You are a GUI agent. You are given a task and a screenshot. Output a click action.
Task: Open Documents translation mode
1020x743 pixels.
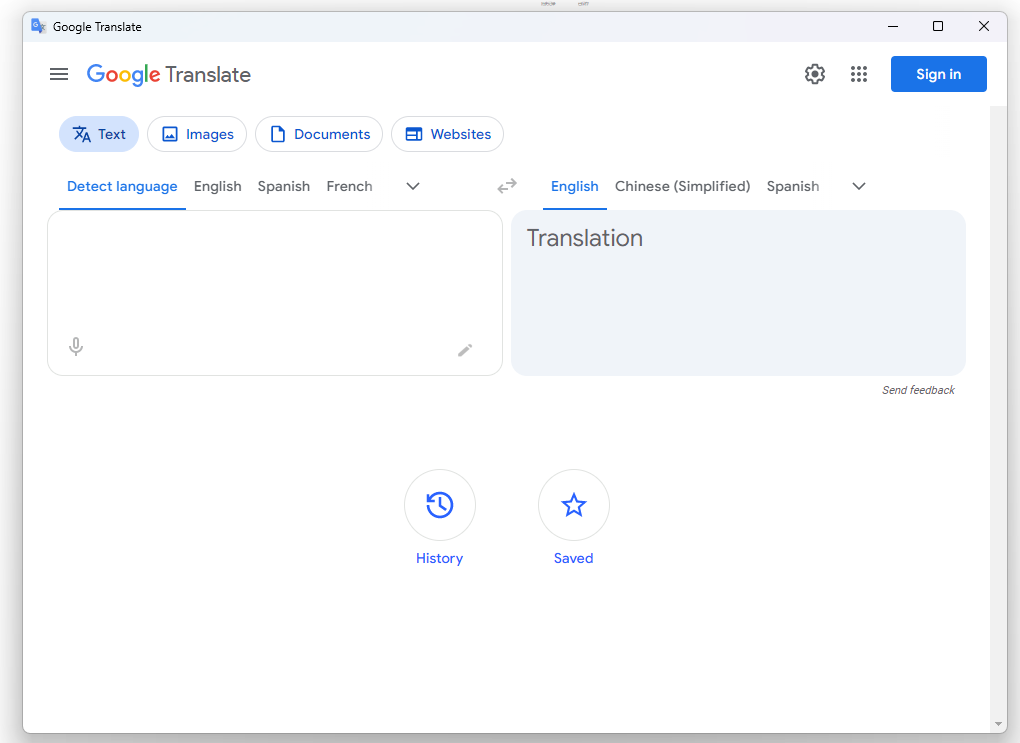pos(318,134)
